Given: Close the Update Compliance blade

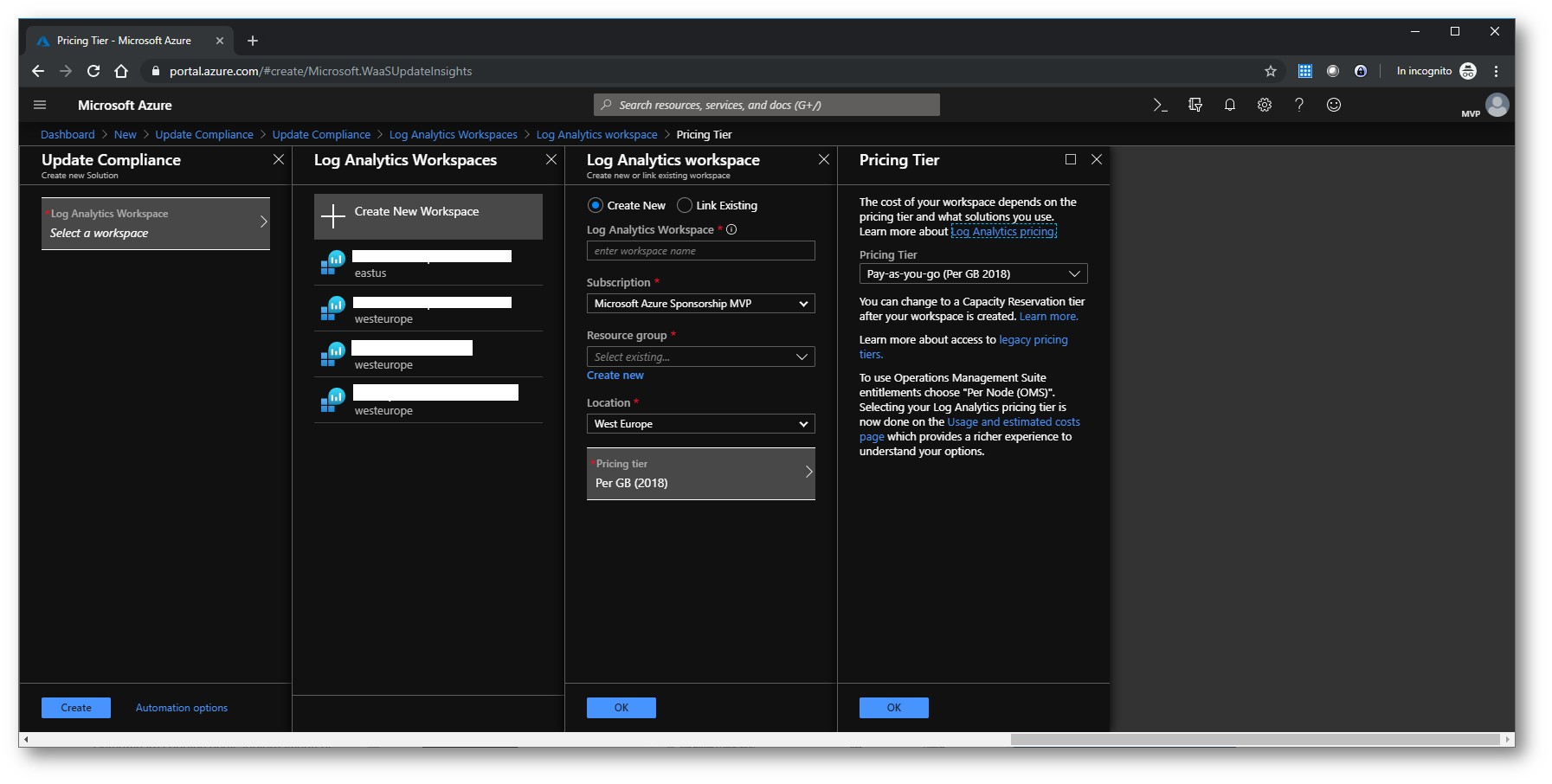Looking at the screenshot, I should click(279, 159).
